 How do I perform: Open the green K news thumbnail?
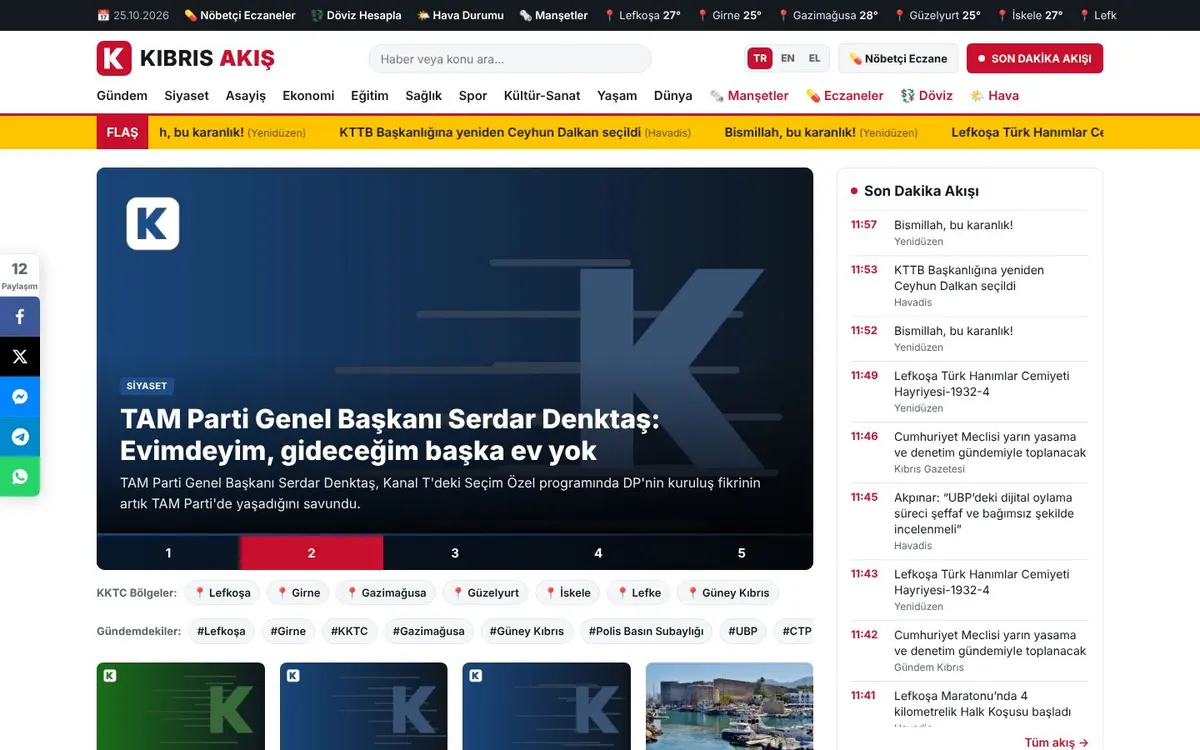click(x=181, y=706)
